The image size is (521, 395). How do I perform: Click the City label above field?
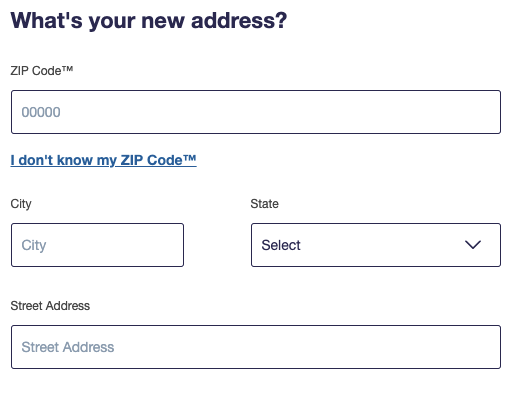click(x=21, y=204)
